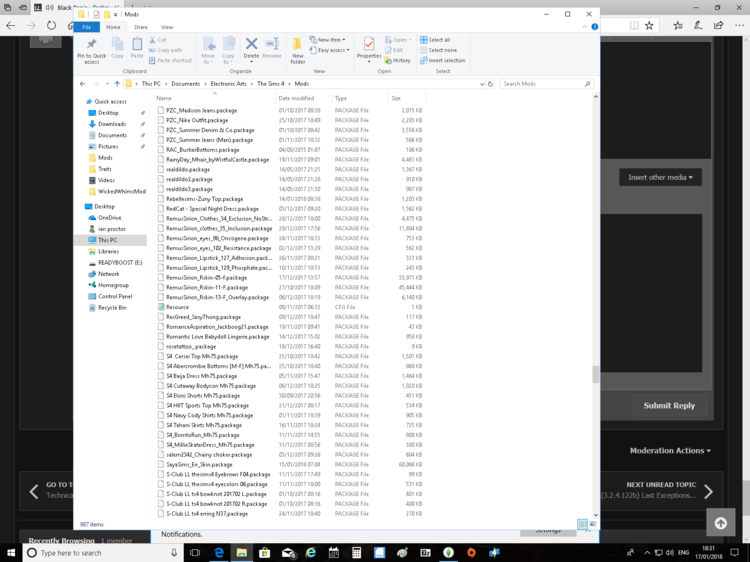Click the file list vertical scrollbar thumb

click(x=596, y=375)
